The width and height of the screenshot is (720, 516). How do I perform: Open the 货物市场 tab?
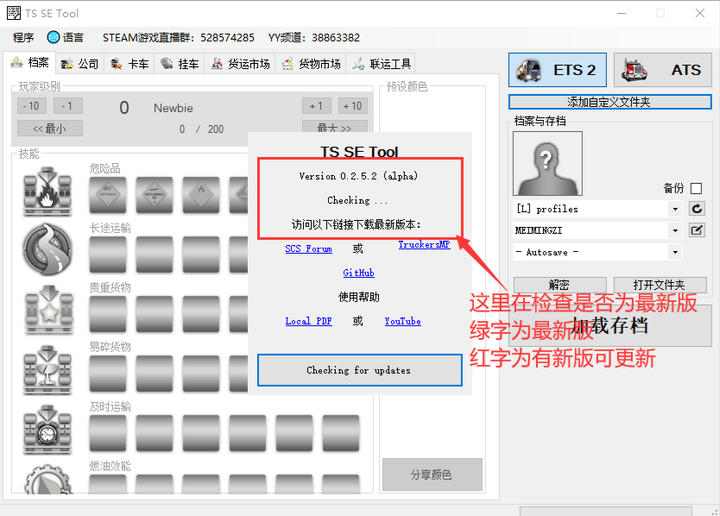311,64
